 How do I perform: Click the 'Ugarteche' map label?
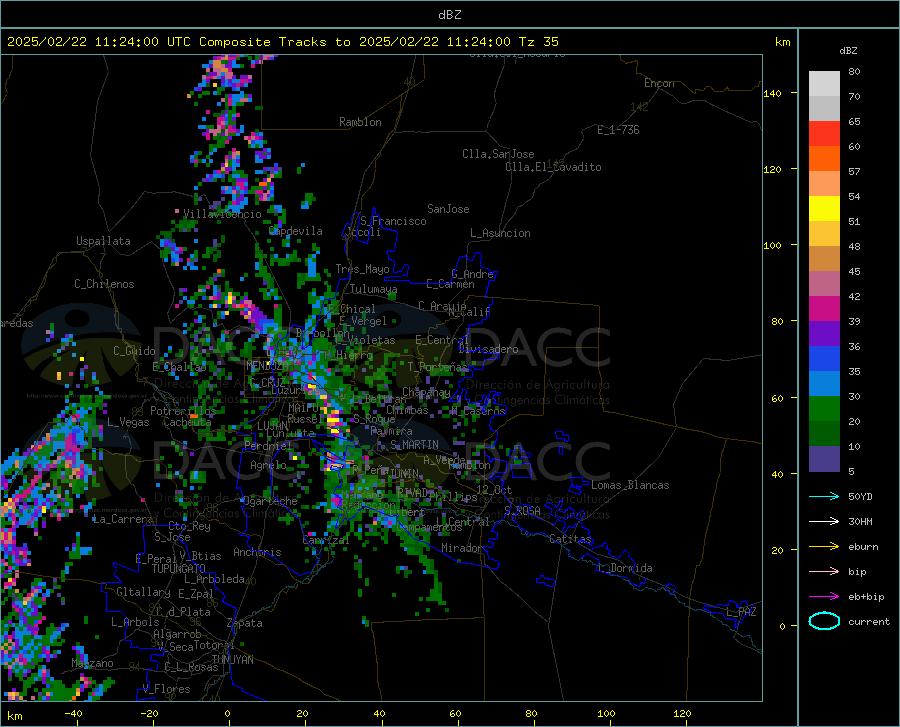tap(270, 500)
